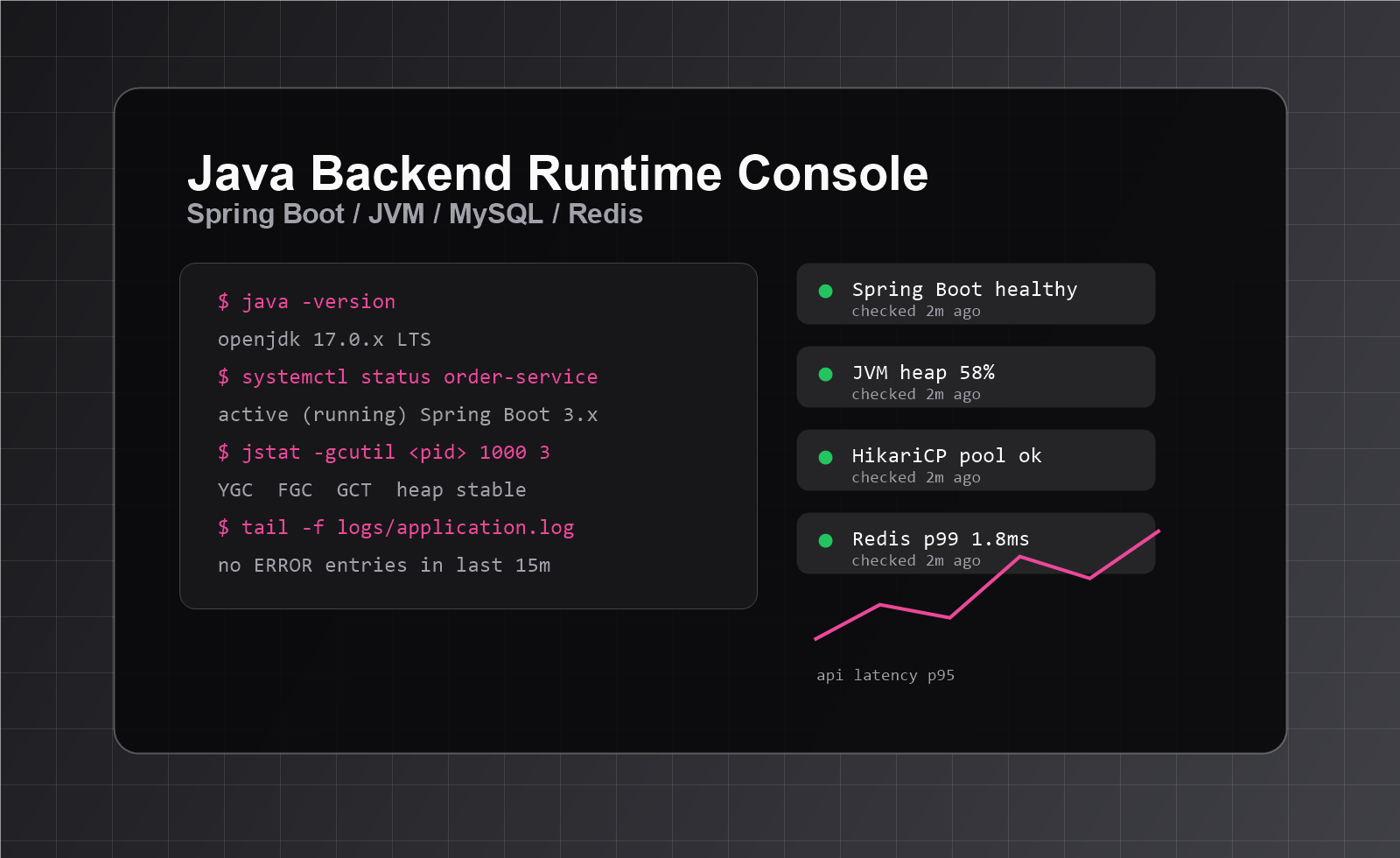The image size is (1400, 858).
Task: Click the 'YGC FGC GCT heap stable' line
Action: [x=372, y=490]
